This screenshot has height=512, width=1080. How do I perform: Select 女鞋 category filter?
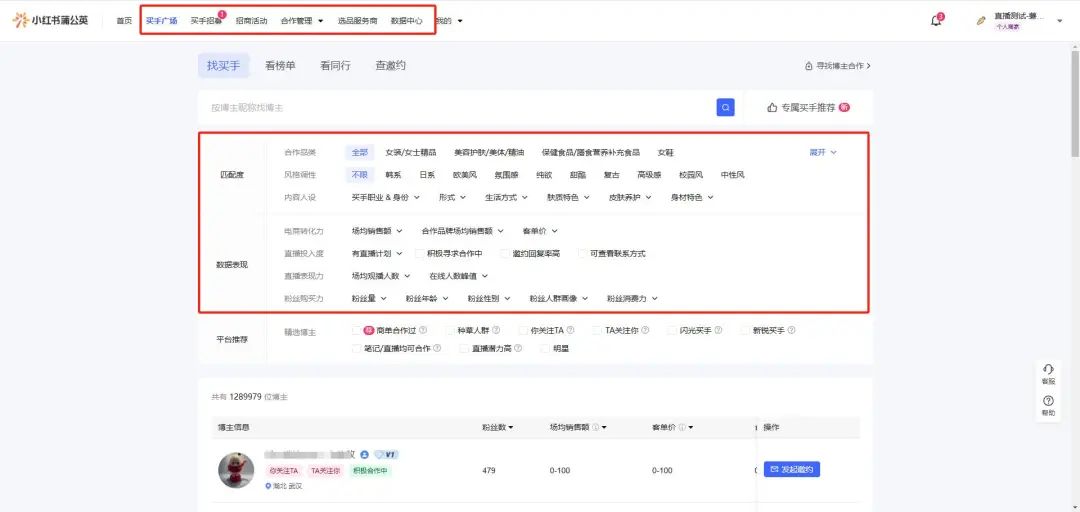(x=666, y=152)
